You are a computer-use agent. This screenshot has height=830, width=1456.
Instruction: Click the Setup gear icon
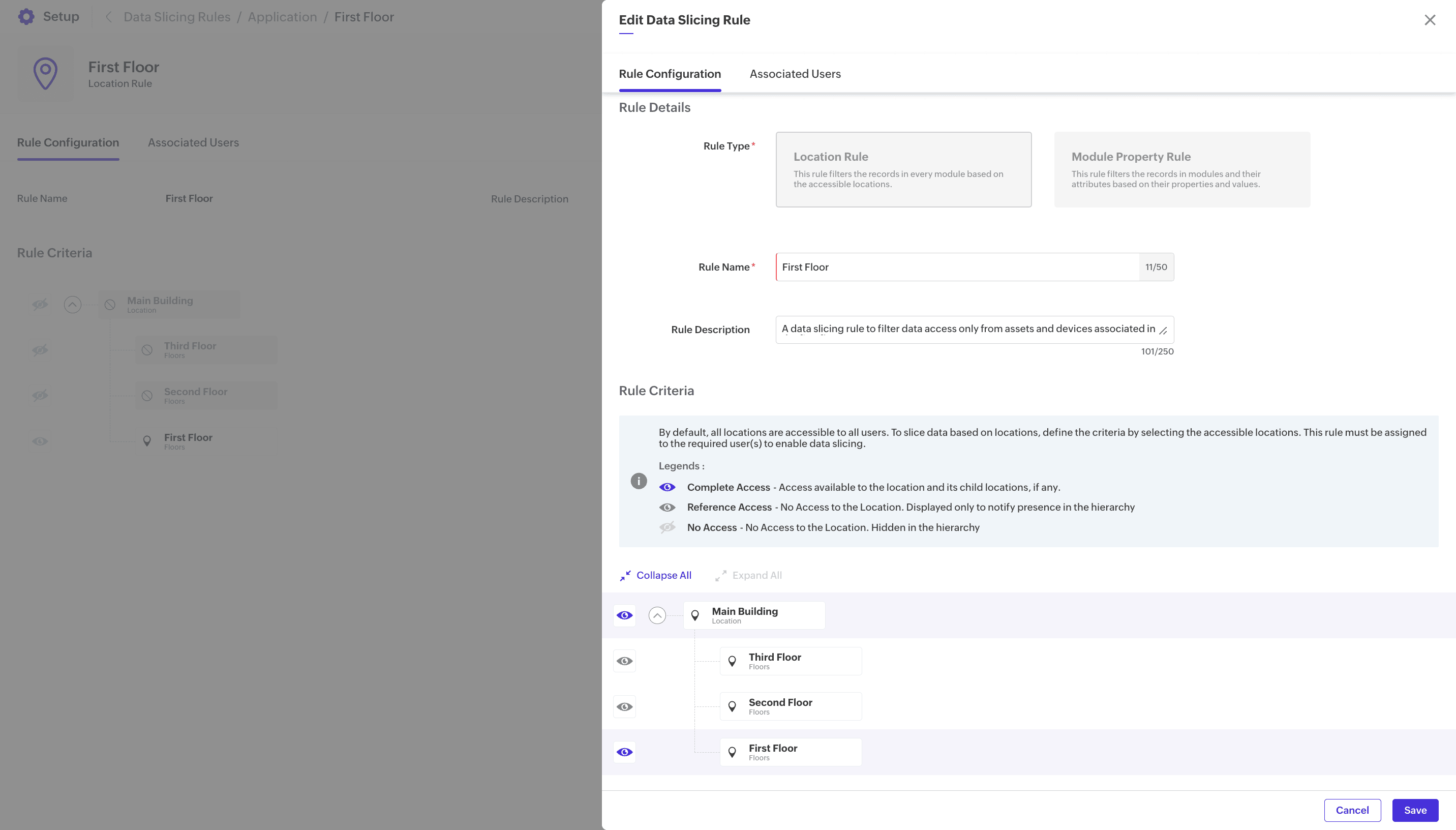tap(26, 17)
